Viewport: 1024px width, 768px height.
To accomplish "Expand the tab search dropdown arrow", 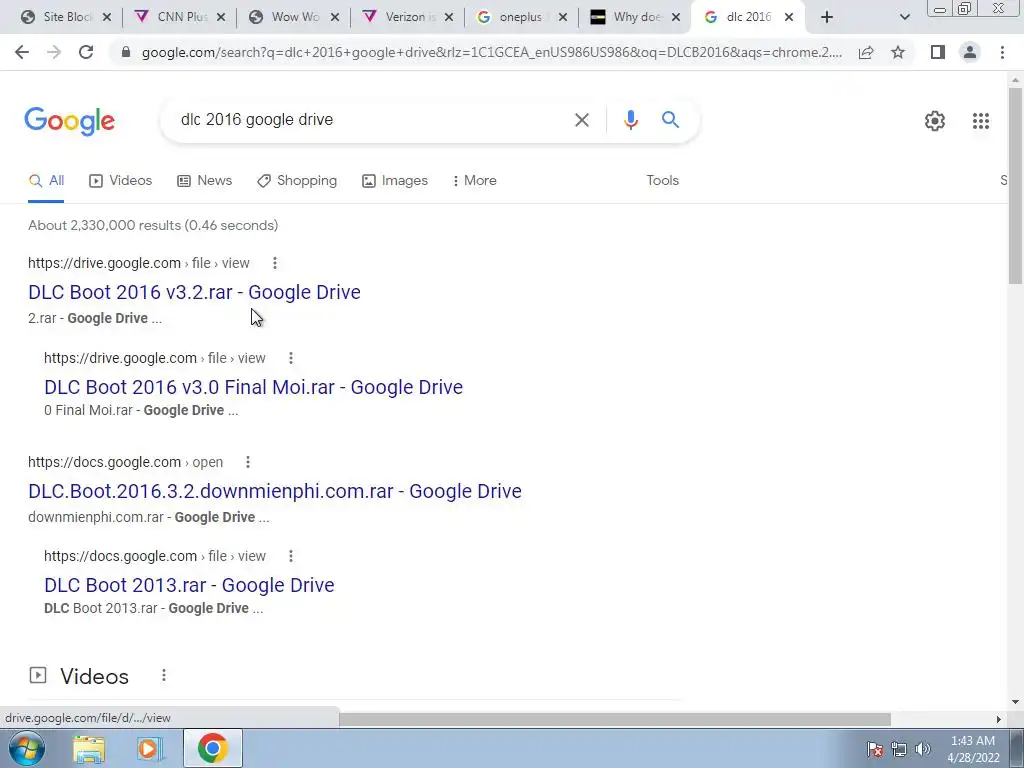I will 904,17.
